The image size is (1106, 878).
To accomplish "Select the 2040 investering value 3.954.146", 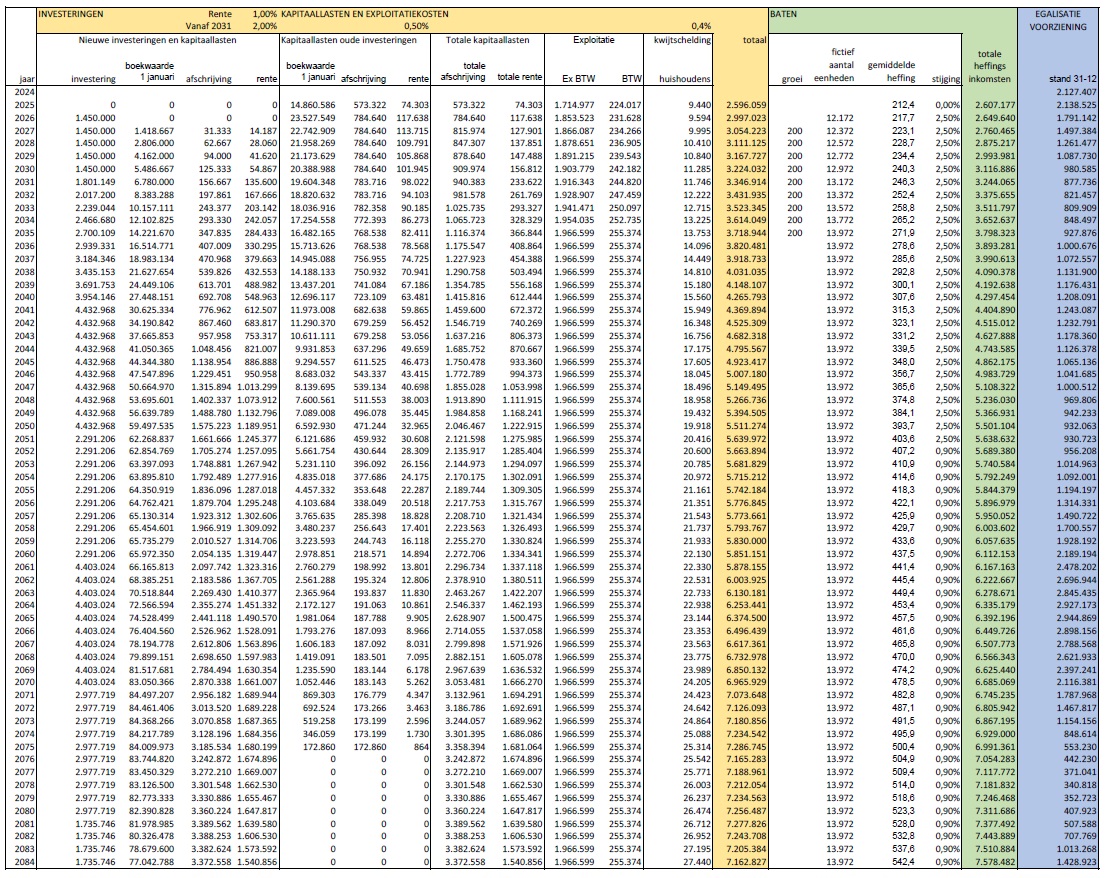I will click(96, 298).
